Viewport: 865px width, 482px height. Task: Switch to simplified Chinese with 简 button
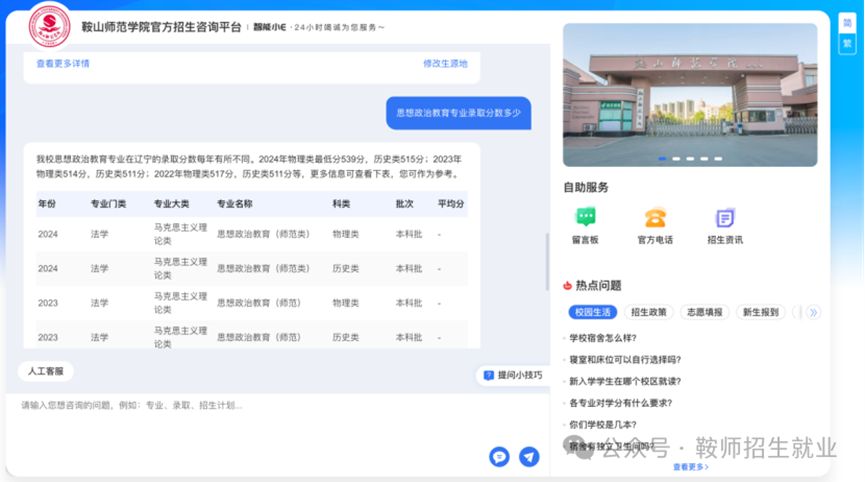847,24
